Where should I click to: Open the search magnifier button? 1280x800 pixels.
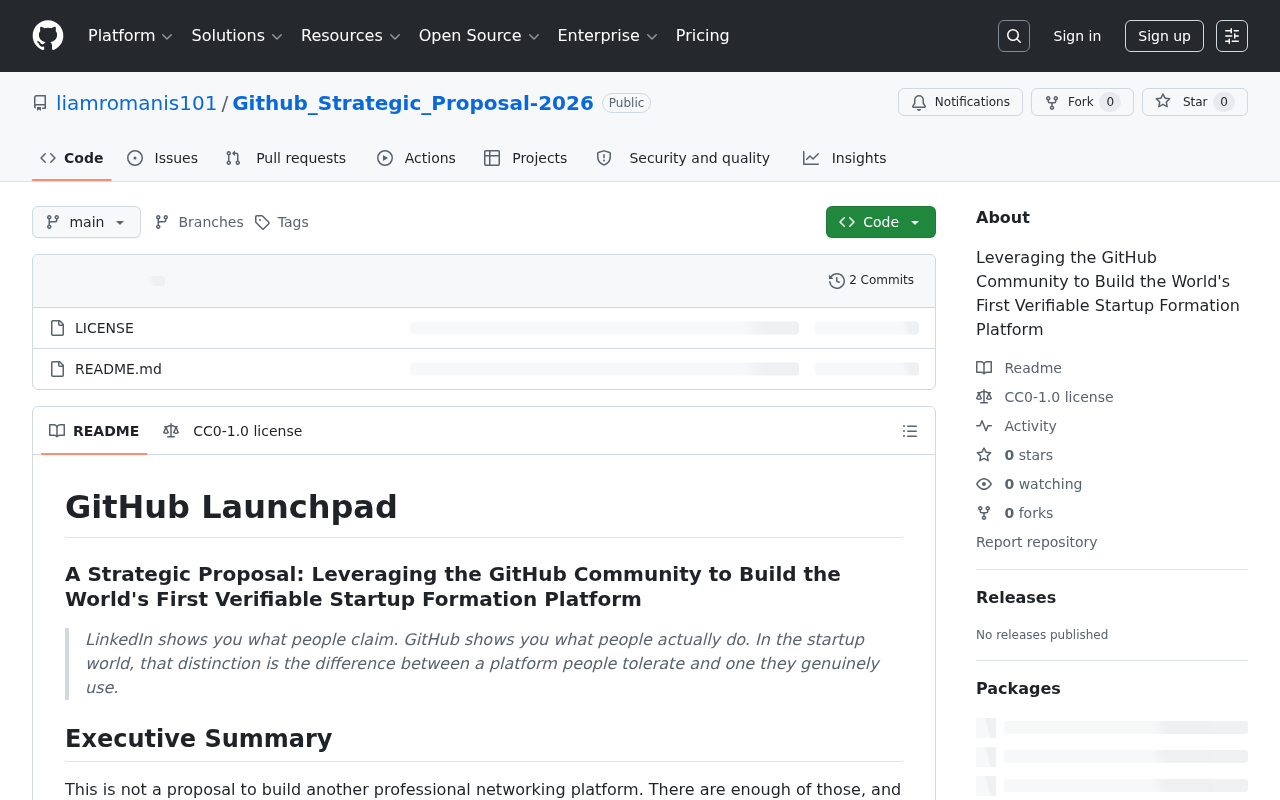(1014, 36)
